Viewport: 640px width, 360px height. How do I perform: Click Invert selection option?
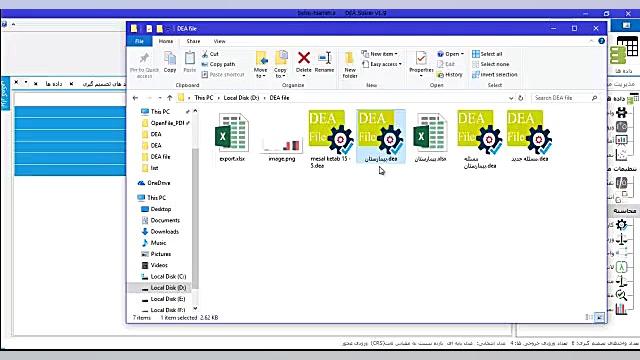495,75
